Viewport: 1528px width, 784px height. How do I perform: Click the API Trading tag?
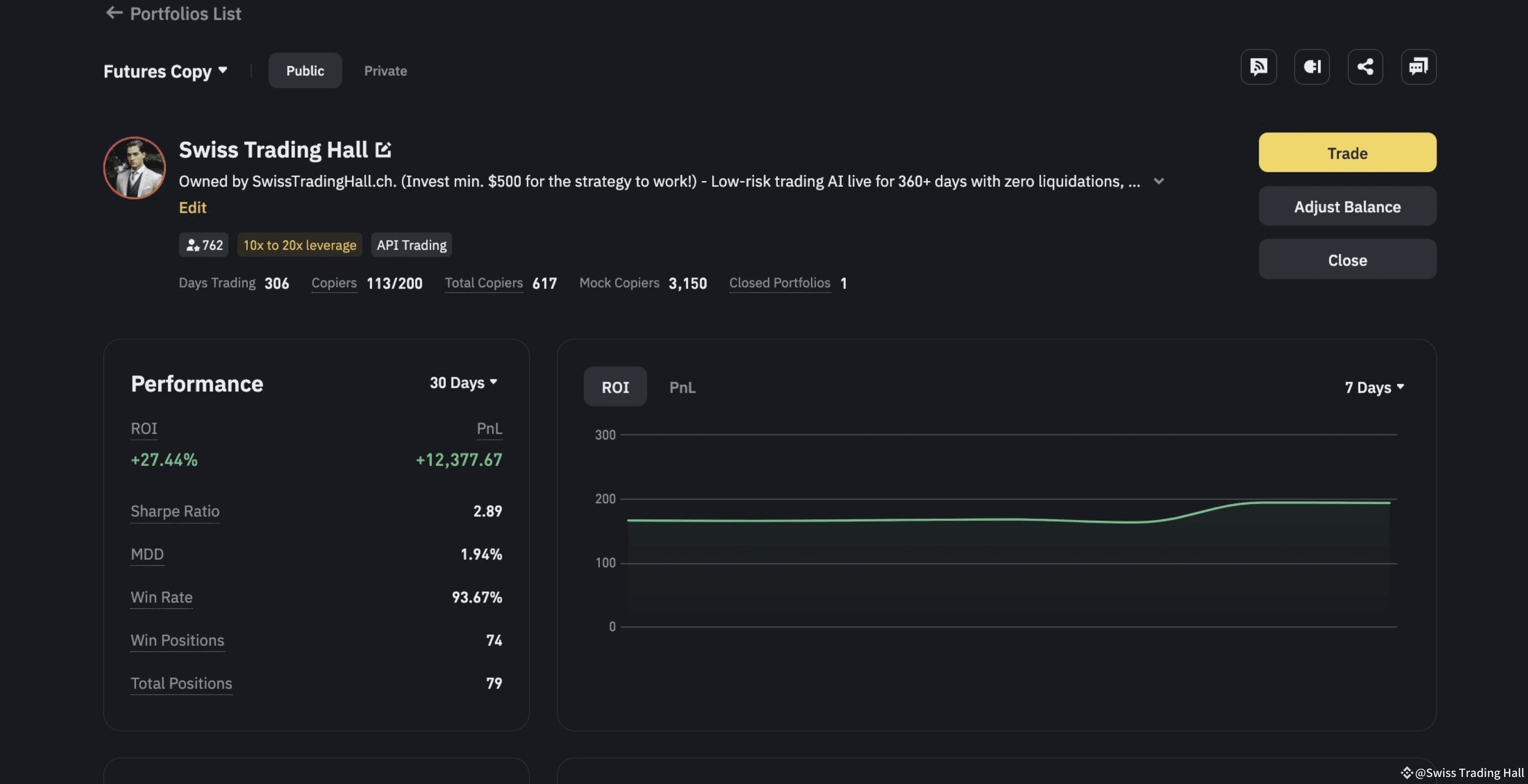pyautogui.click(x=412, y=245)
